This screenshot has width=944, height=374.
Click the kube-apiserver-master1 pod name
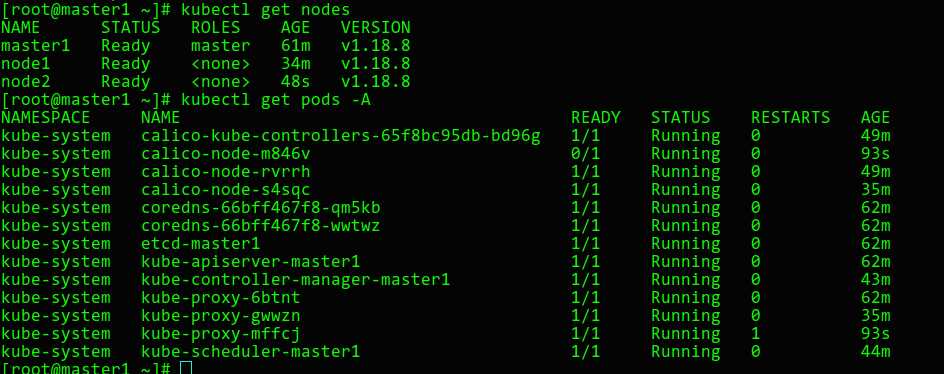pos(250,262)
